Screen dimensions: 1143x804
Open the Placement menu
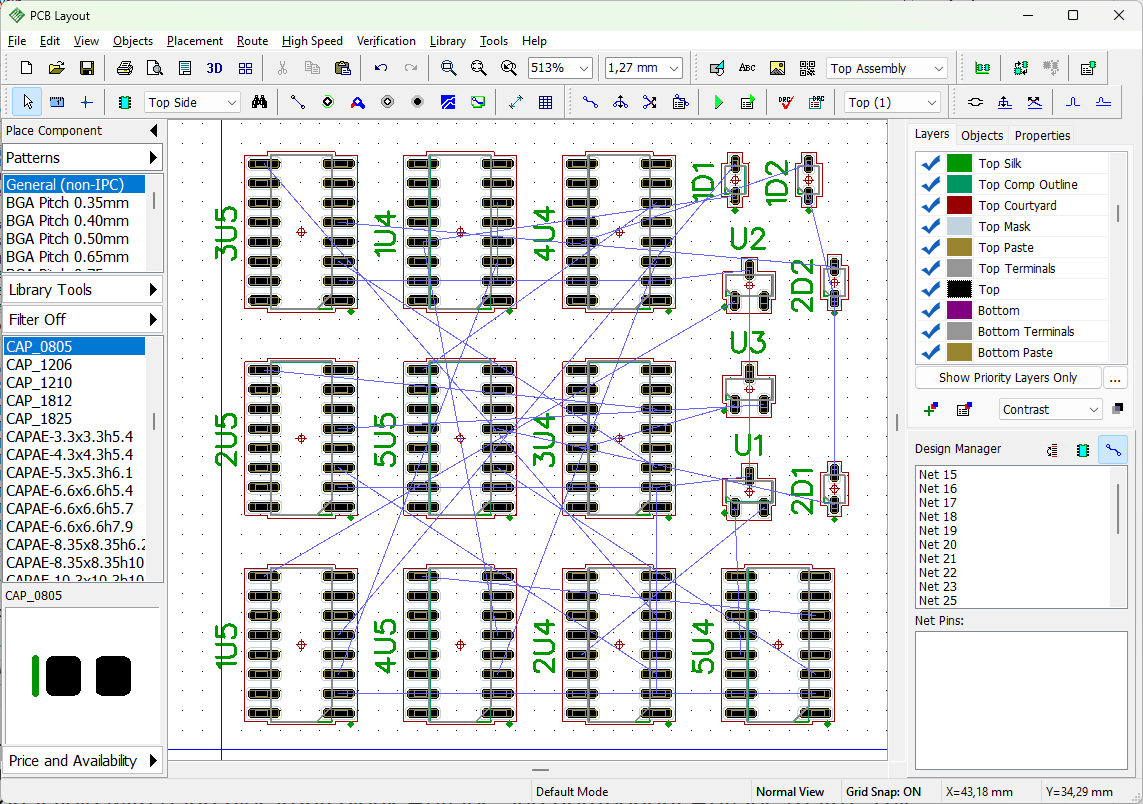195,41
